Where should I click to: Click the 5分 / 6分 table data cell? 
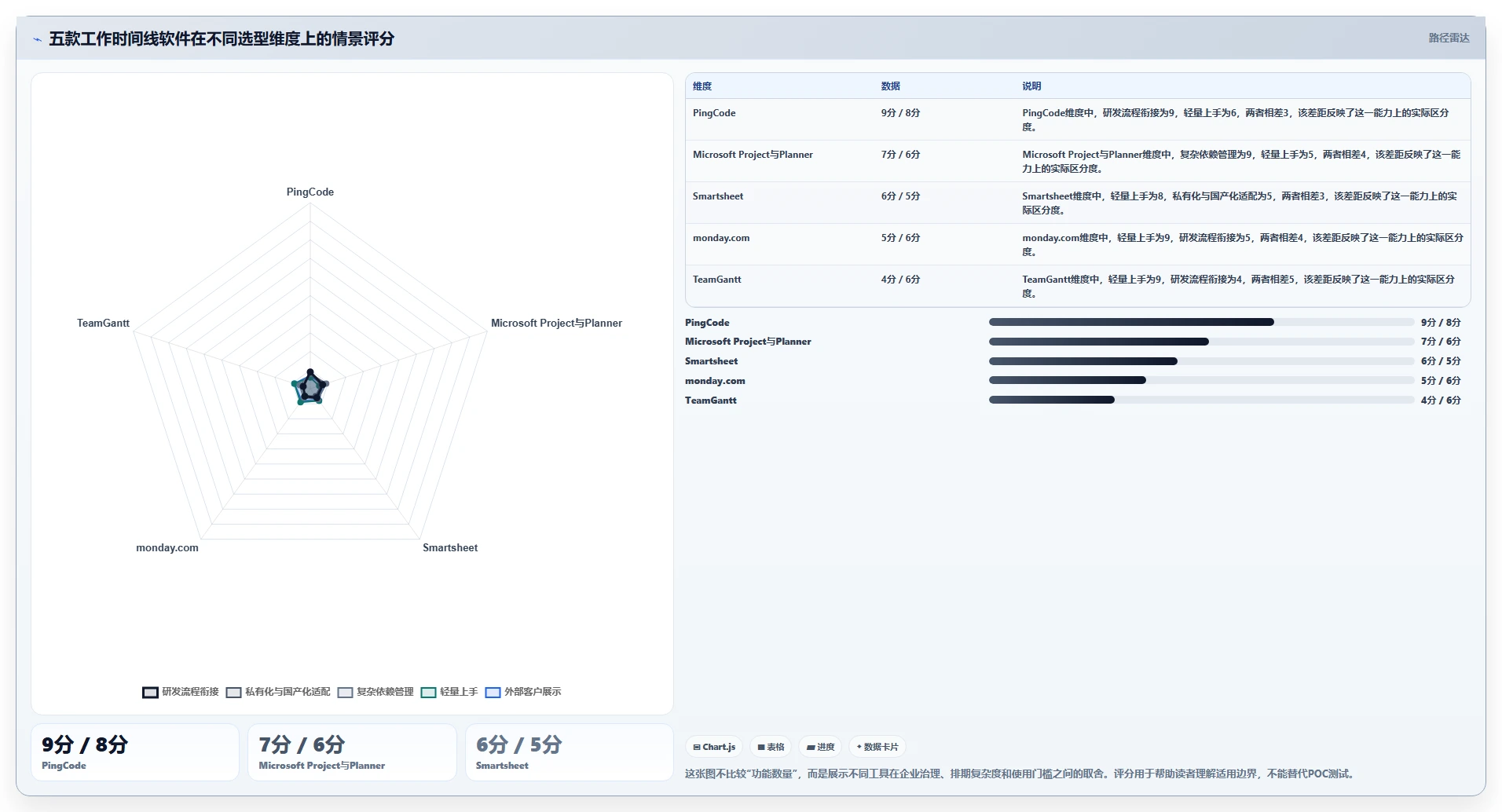point(900,238)
